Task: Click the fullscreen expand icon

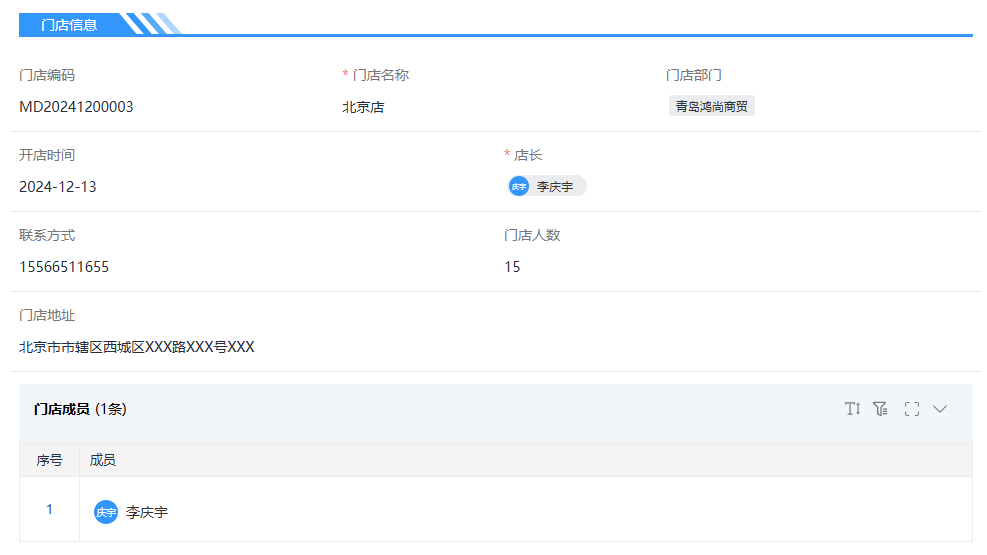Action: coord(911,409)
